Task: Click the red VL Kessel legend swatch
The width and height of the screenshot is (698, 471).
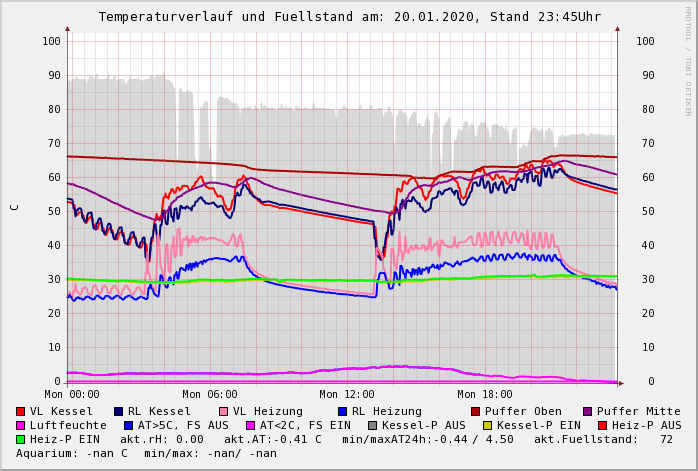Action: (20, 411)
